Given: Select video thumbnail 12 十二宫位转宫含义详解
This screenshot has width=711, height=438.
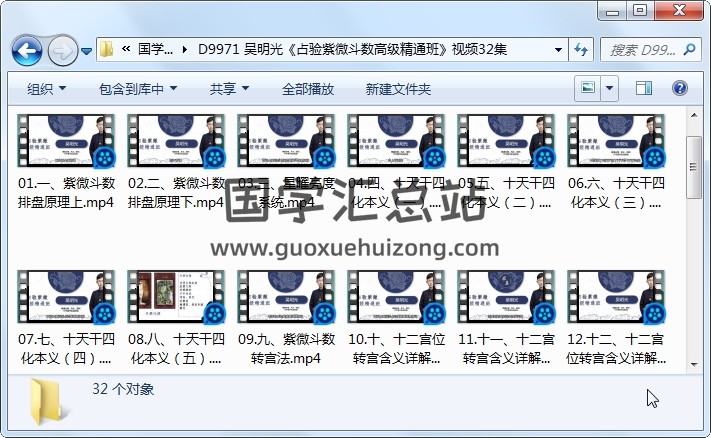Looking at the screenshot, I should coord(616,297).
